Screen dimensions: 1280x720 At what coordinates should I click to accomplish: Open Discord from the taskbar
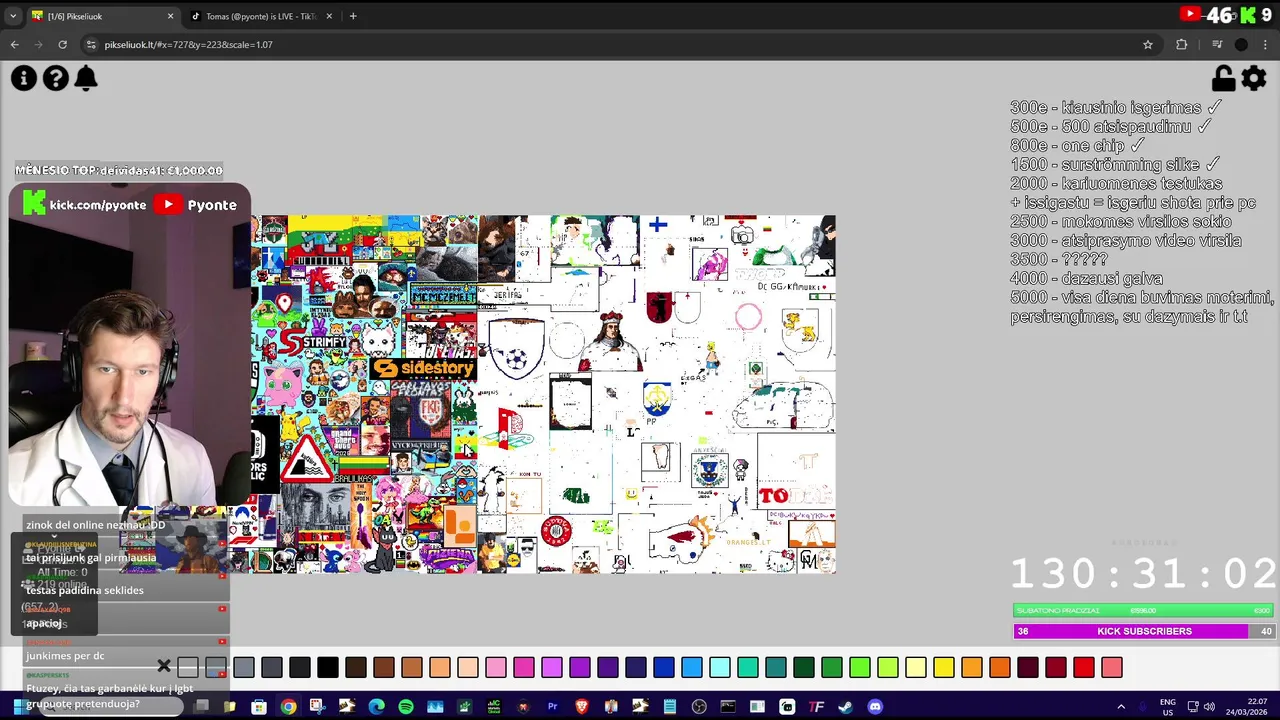pyautogui.click(x=875, y=707)
